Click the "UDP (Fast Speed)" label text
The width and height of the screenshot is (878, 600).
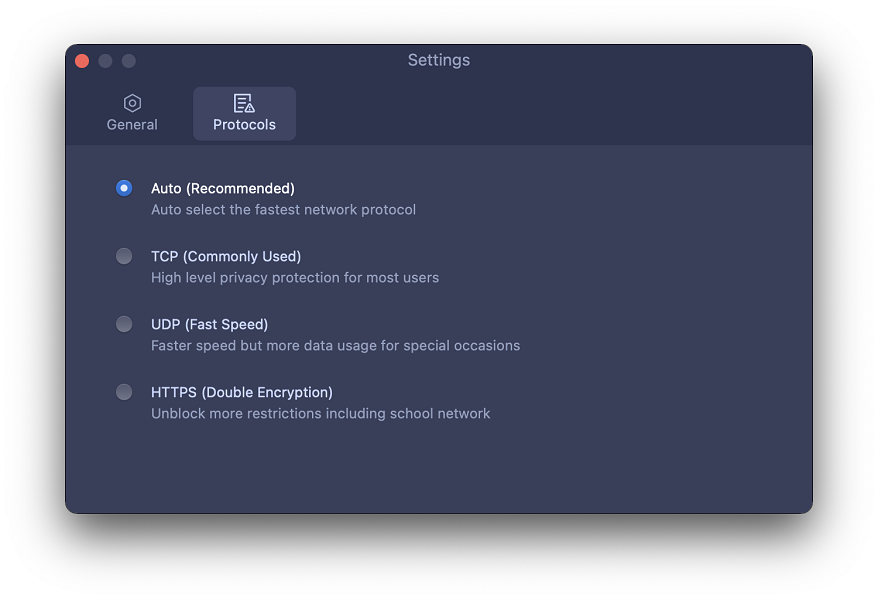pyautogui.click(x=209, y=324)
